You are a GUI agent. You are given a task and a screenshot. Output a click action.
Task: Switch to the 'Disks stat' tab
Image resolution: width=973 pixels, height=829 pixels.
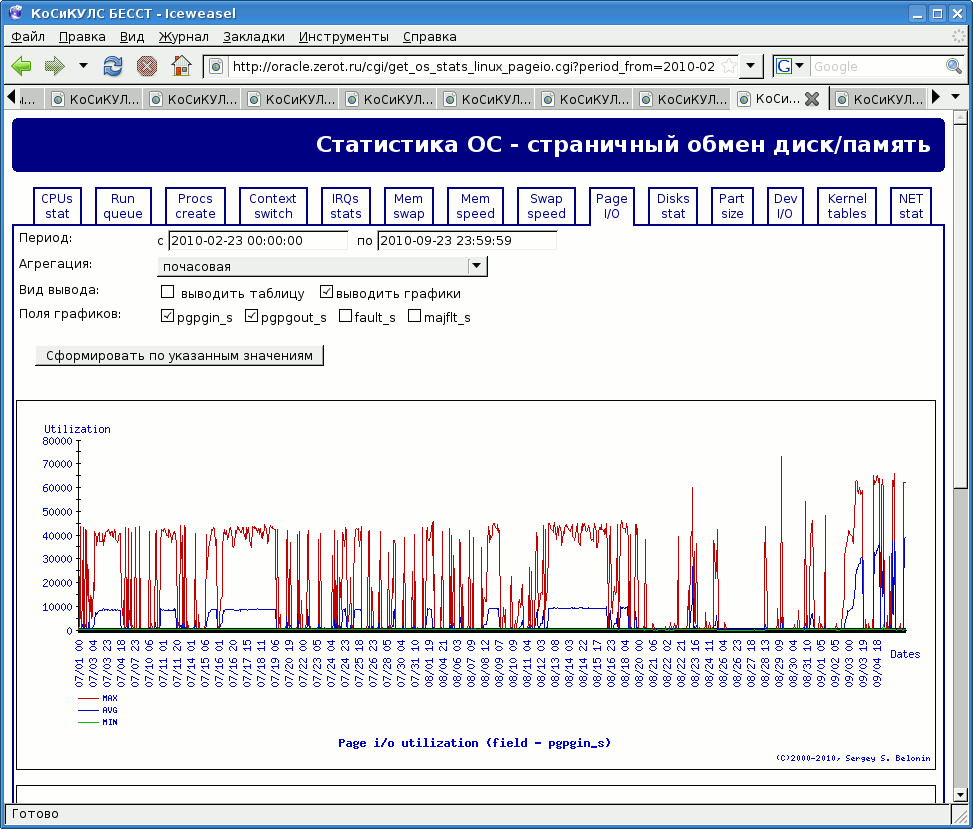pyautogui.click(x=673, y=206)
